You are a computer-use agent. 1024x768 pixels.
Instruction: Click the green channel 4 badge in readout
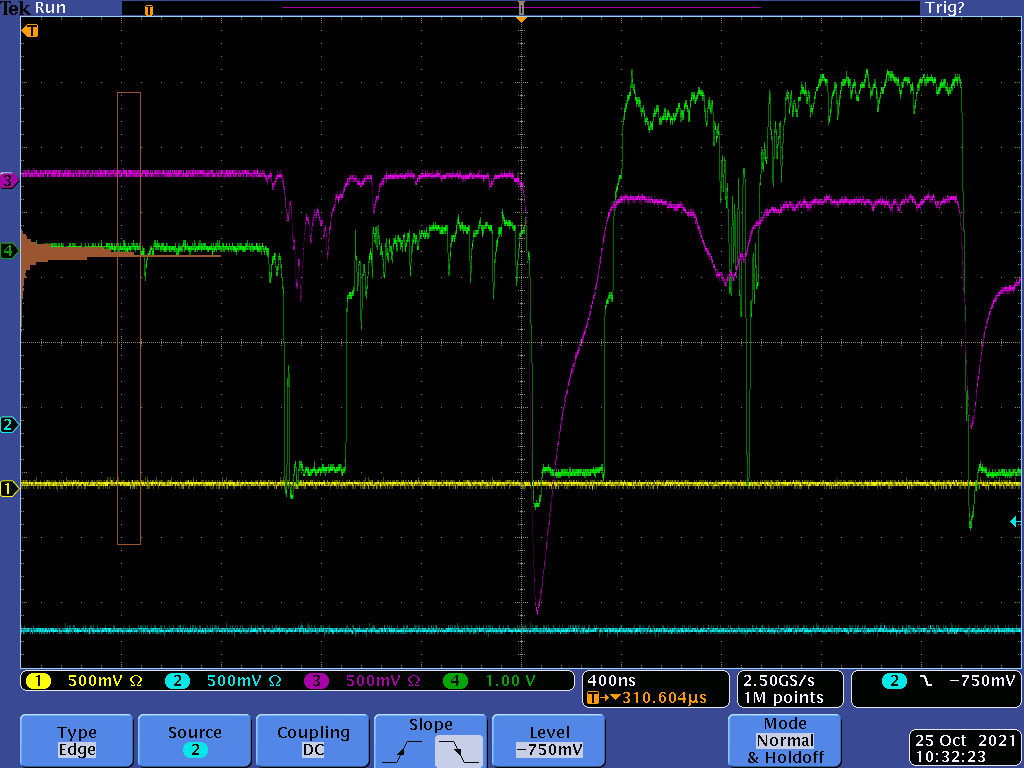[456, 681]
